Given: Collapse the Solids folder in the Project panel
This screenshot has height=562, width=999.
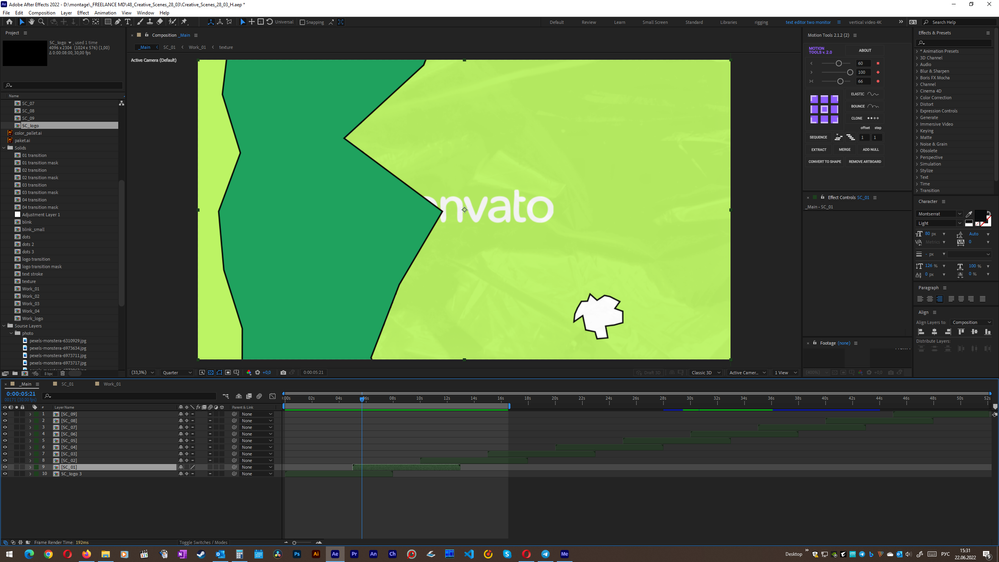Looking at the screenshot, I should [x=4, y=148].
